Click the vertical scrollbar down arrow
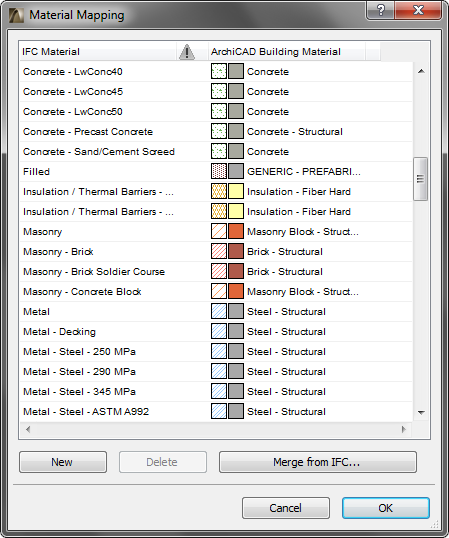Viewport: 449px width, 538px height. coord(421,412)
